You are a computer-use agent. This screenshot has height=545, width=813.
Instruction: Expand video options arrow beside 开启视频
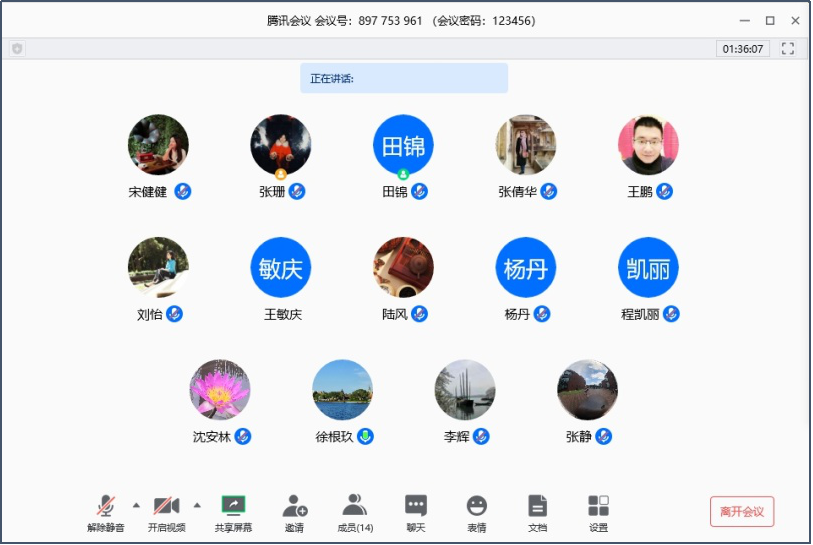coord(197,505)
